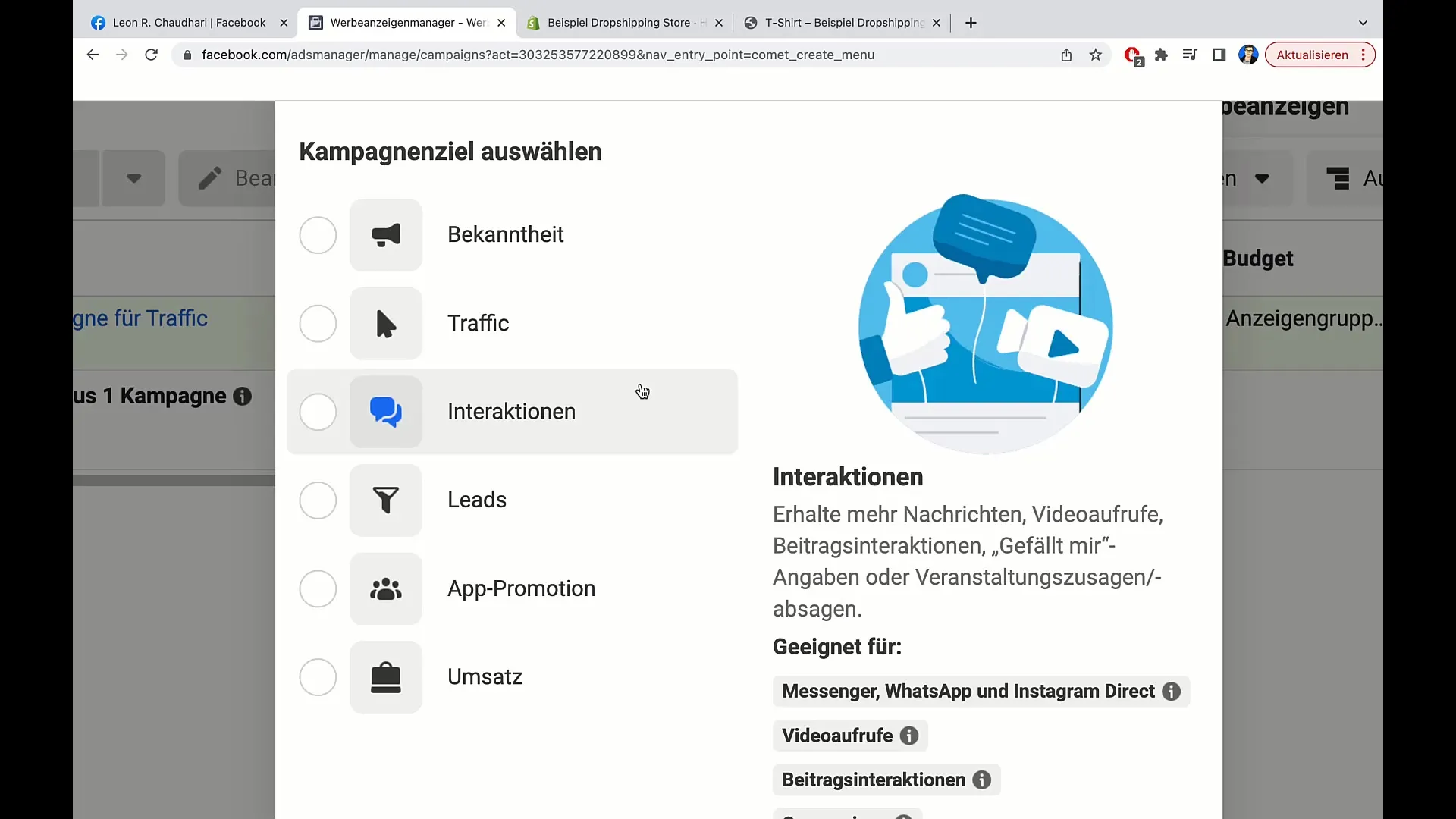
Task: Select the Interaktionen radio button
Action: click(x=318, y=412)
